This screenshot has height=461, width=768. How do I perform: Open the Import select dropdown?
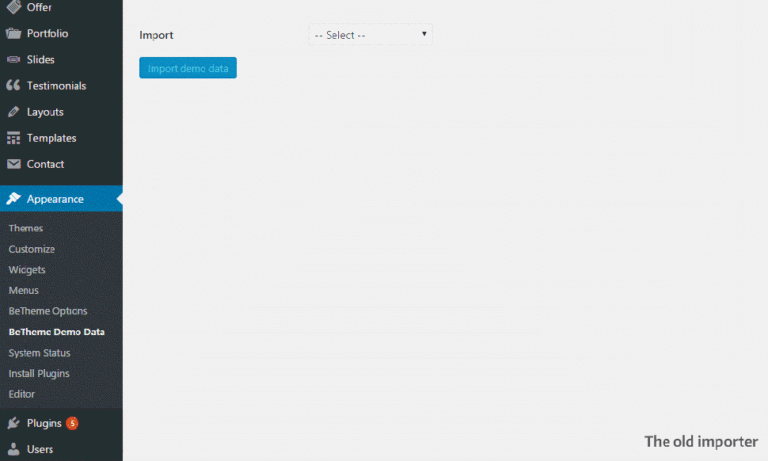(370, 35)
